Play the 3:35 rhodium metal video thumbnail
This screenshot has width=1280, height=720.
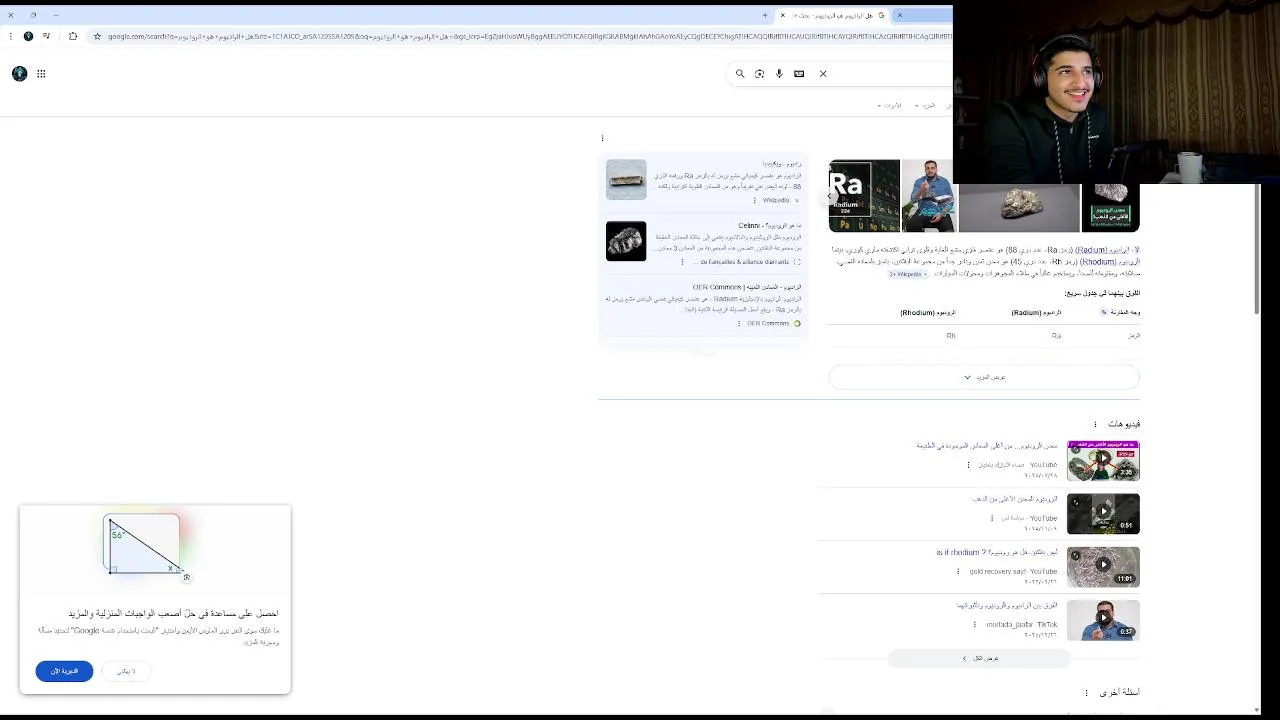click(x=1103, y=460)
